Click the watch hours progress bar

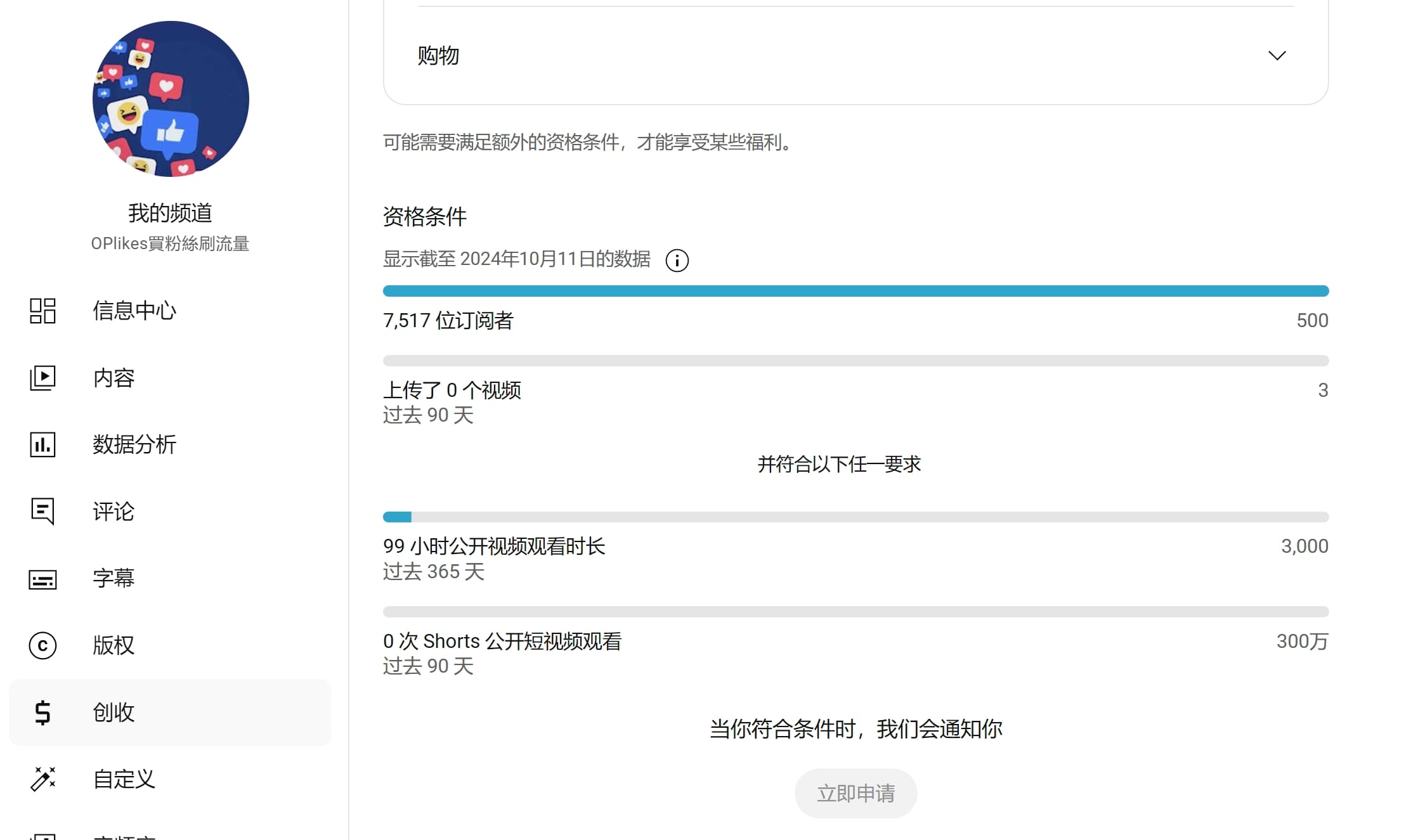coord(855,517)
